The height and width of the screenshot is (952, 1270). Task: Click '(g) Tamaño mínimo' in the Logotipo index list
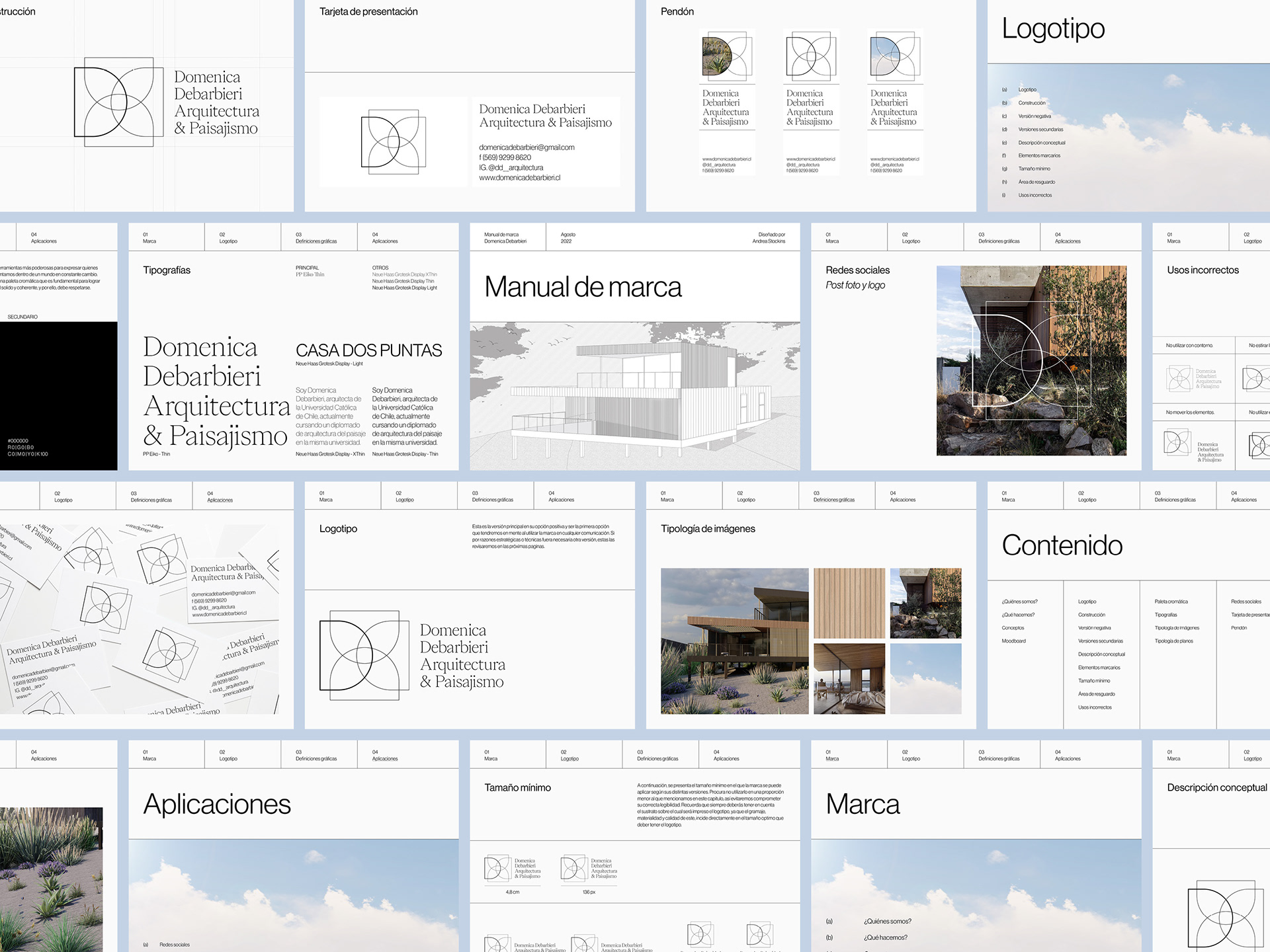pyautogui.click(x=1026, y=169)
